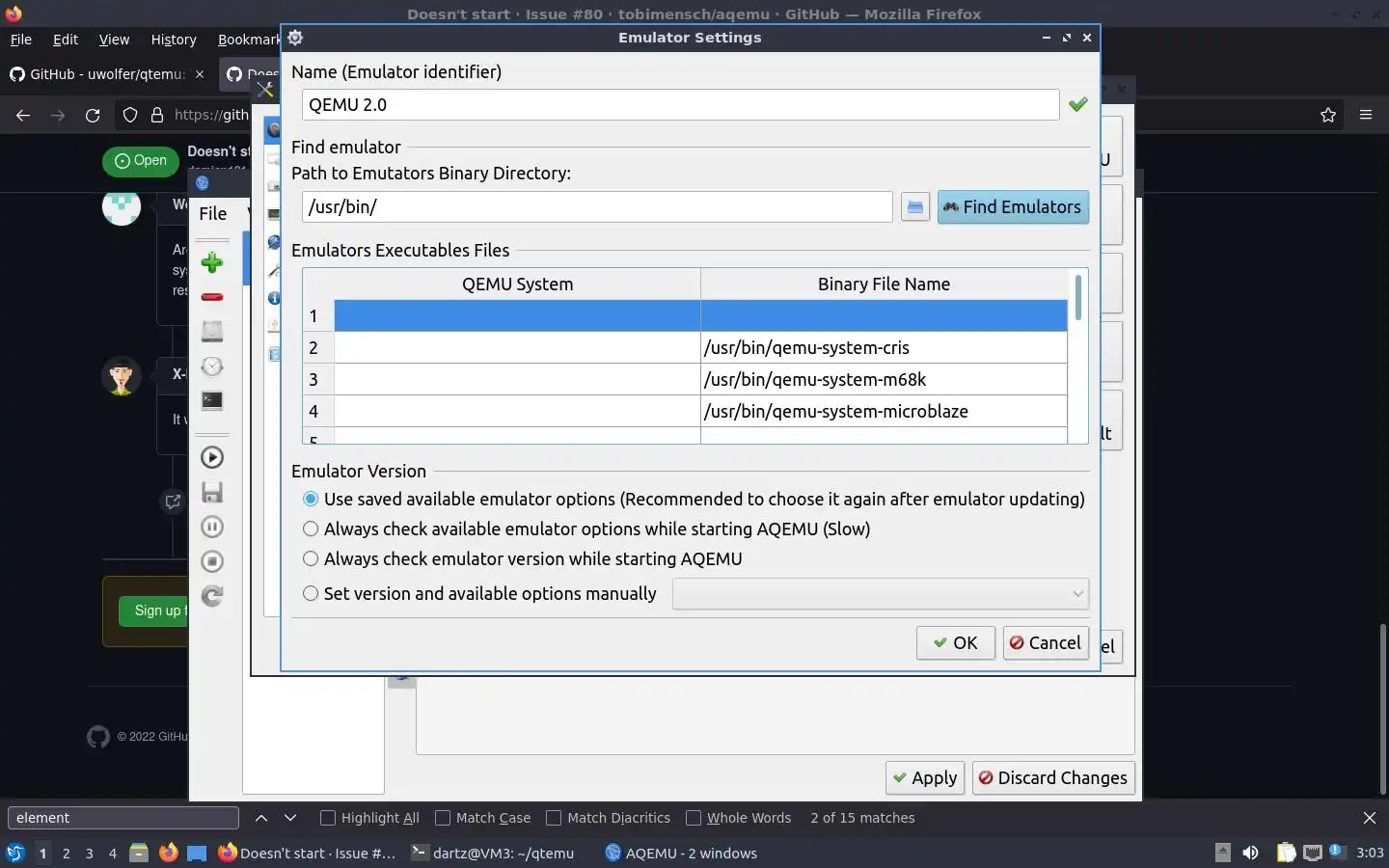Image resolution: width=1389 pixels, height=868 pixels.
Task: Click the binary directory path field
Action: click(597, 206)
